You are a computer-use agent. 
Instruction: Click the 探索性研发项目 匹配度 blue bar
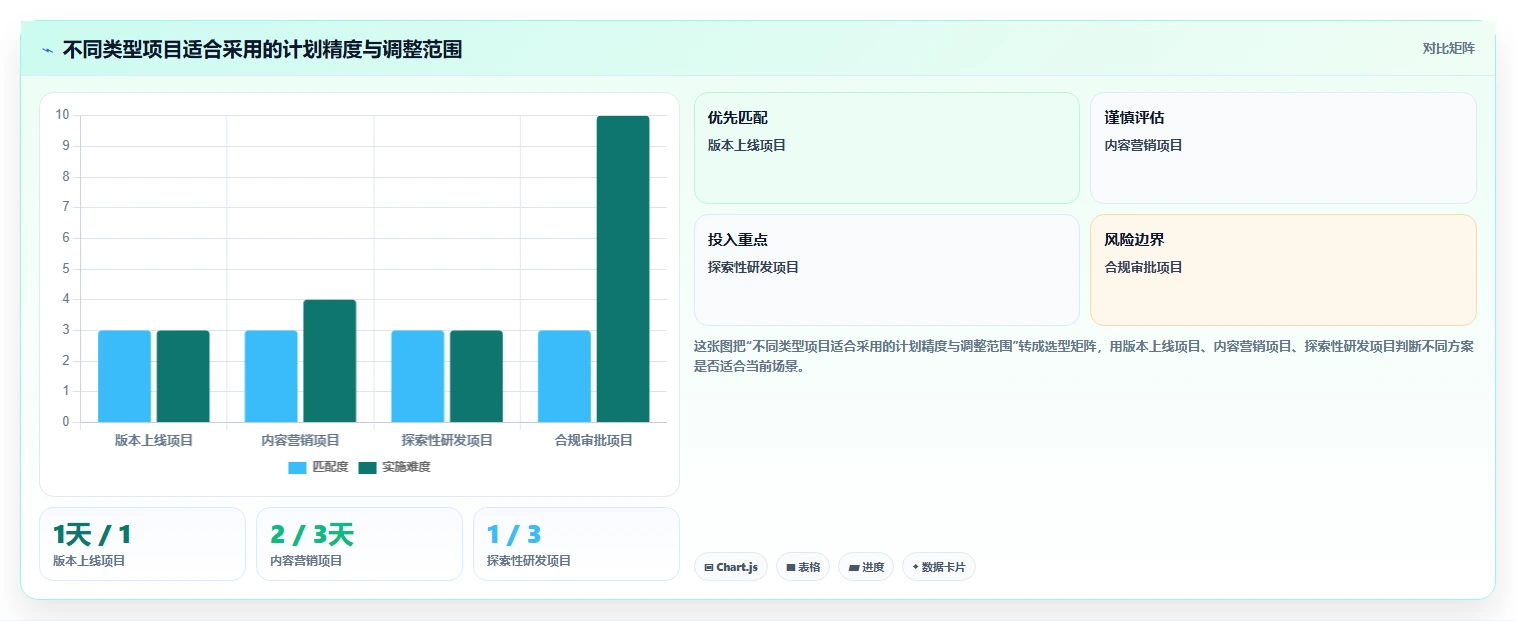point(417,376)
